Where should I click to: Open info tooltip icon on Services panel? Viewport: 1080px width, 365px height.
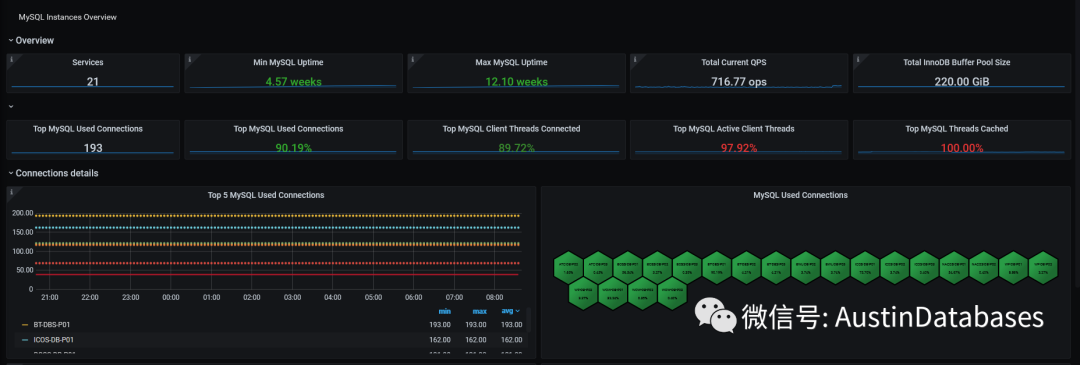click(11, 60)
